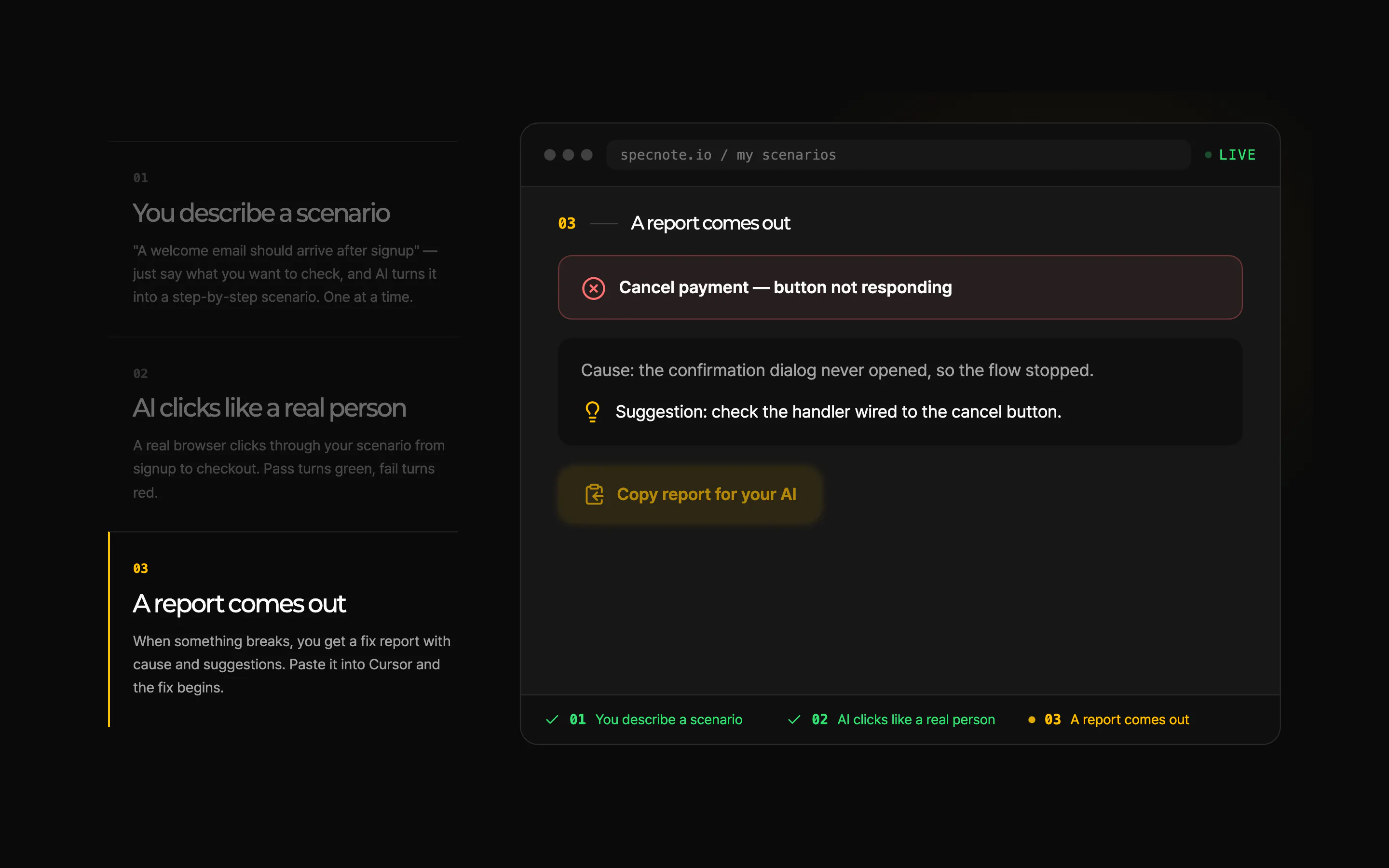Click the Suggestion text about cancel button handler
Screen dimensions: 1389x868
click(839, 412)
